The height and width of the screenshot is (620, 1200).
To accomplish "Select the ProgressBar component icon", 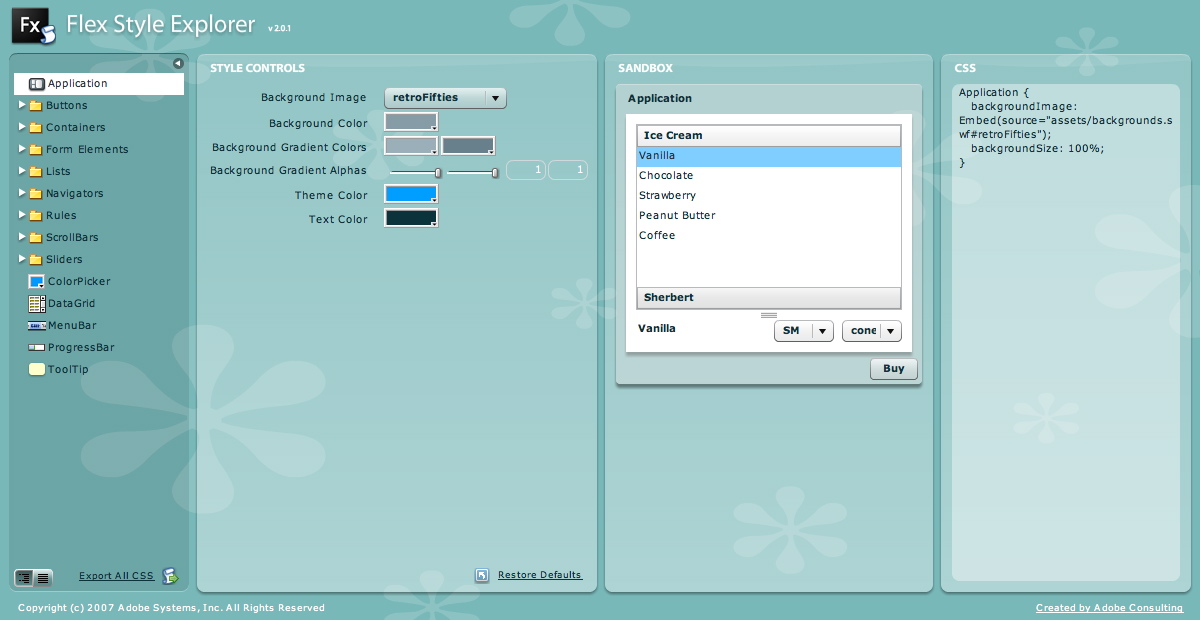I will (37, 347).
